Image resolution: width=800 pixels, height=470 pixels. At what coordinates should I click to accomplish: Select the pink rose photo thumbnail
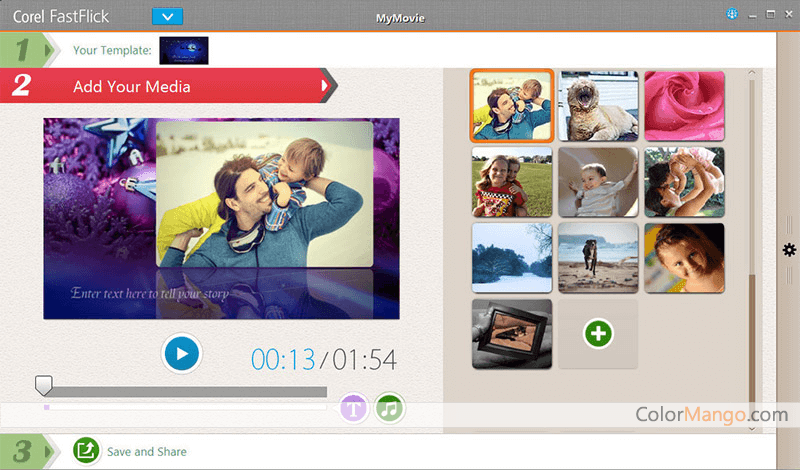click(x=684, y=105)
